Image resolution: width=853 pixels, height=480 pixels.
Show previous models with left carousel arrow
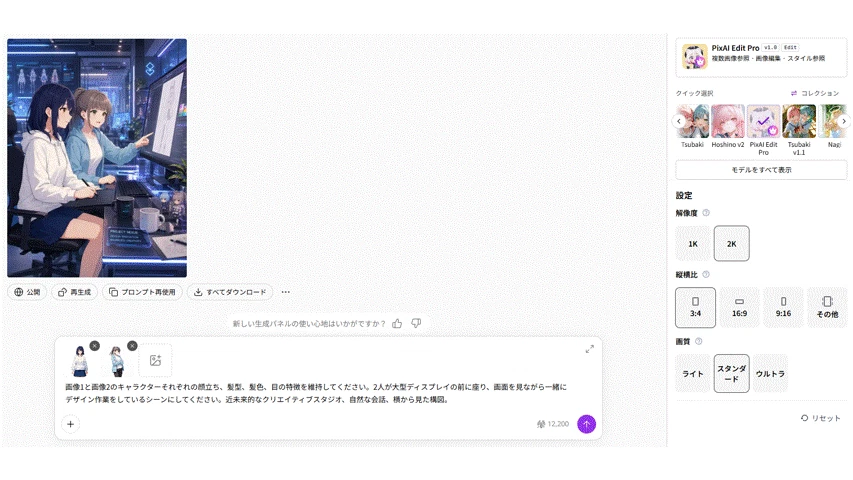679,121
